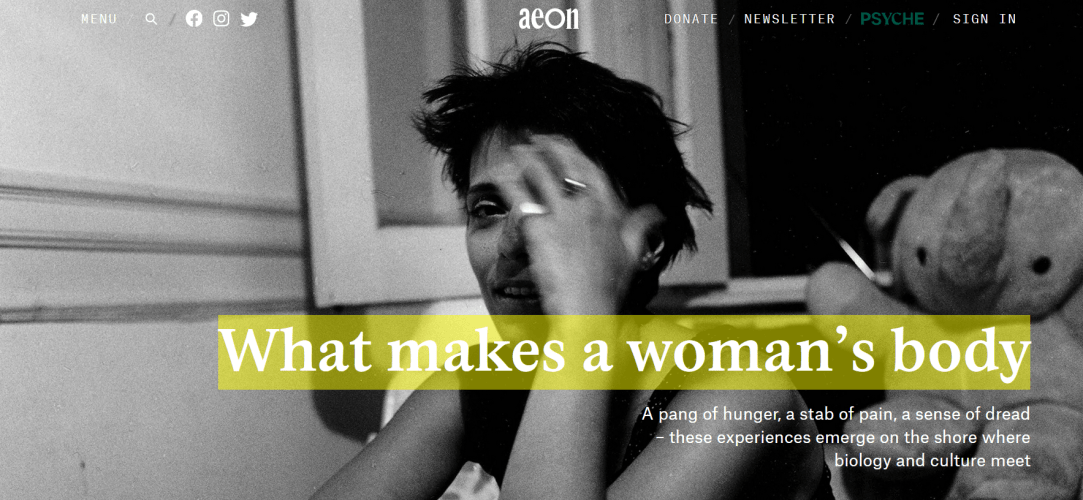Screen dimensions: 1083x500
Task: Click SIGN IN in the header
Action: coord(984,19)
